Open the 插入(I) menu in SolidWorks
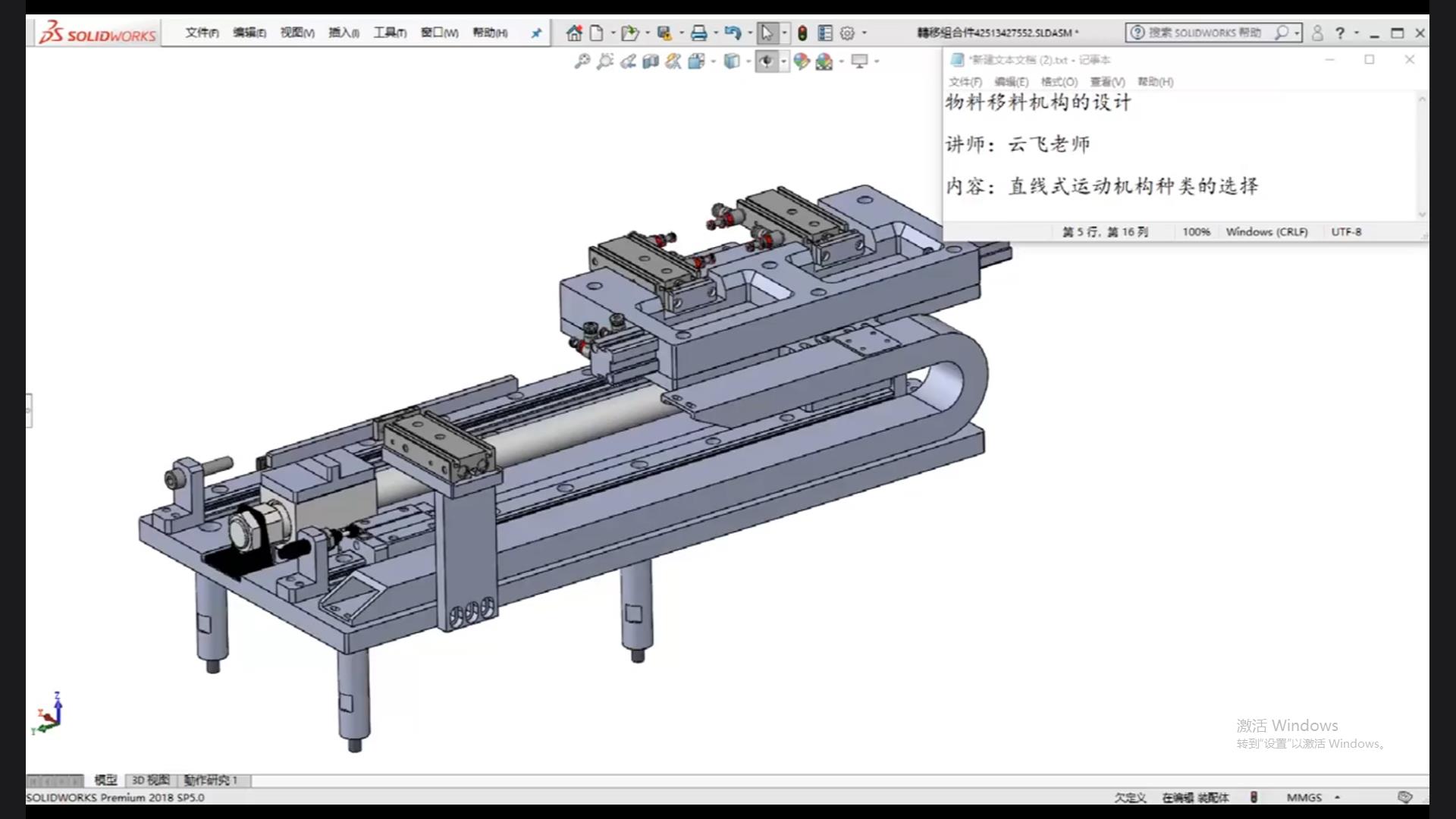The width and height of the screenshot is (1456, 819). point(344,33)
